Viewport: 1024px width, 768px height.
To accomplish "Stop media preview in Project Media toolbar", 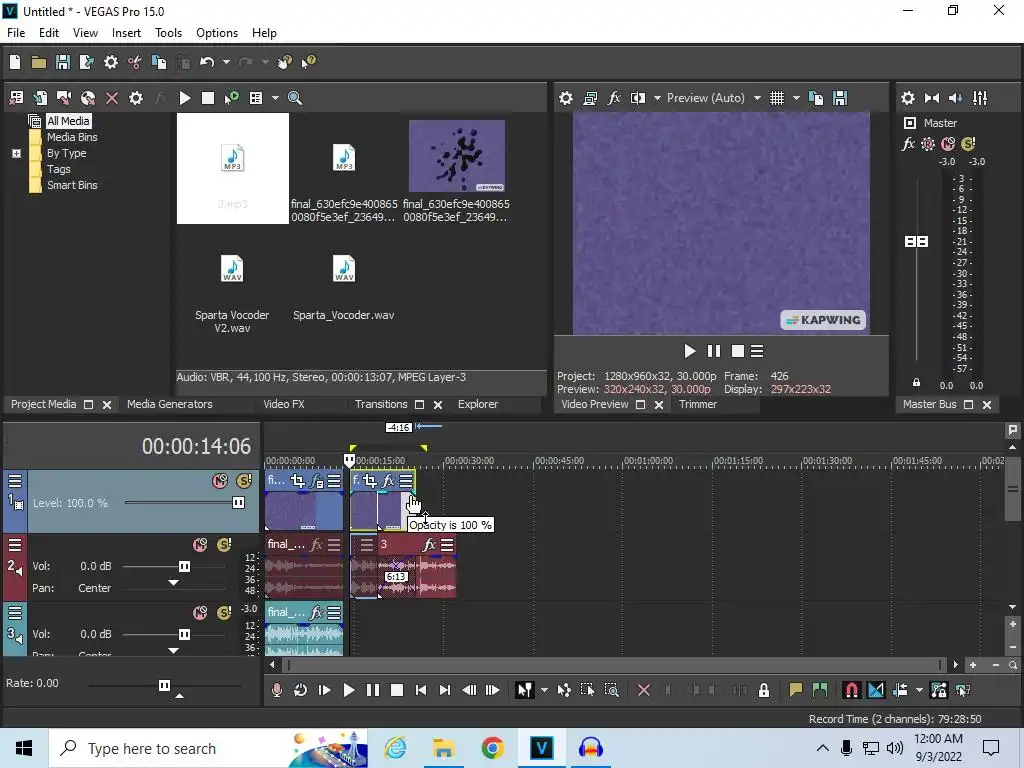I will [x=208, y=98].
